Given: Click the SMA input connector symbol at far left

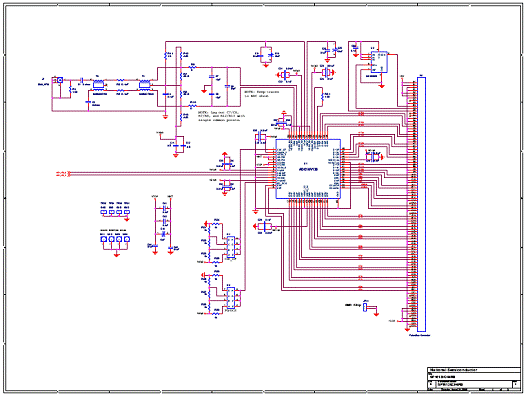Looking at the screenshot, I should (60, 80).
